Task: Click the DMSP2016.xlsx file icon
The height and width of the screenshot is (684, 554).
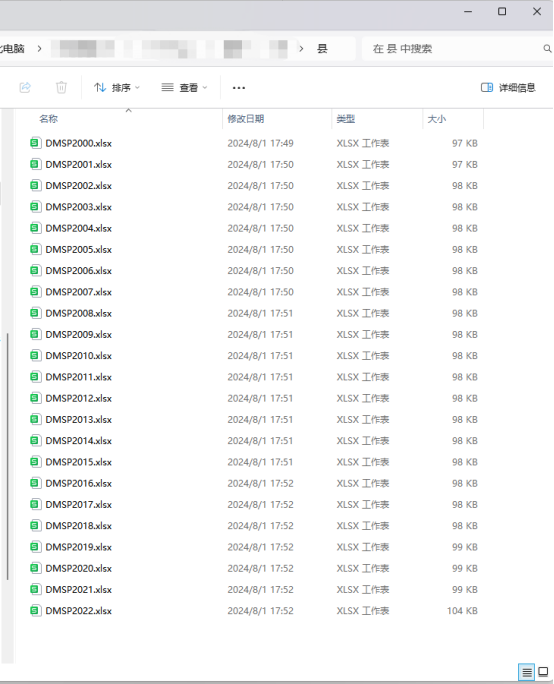Action: coord(36,483)
